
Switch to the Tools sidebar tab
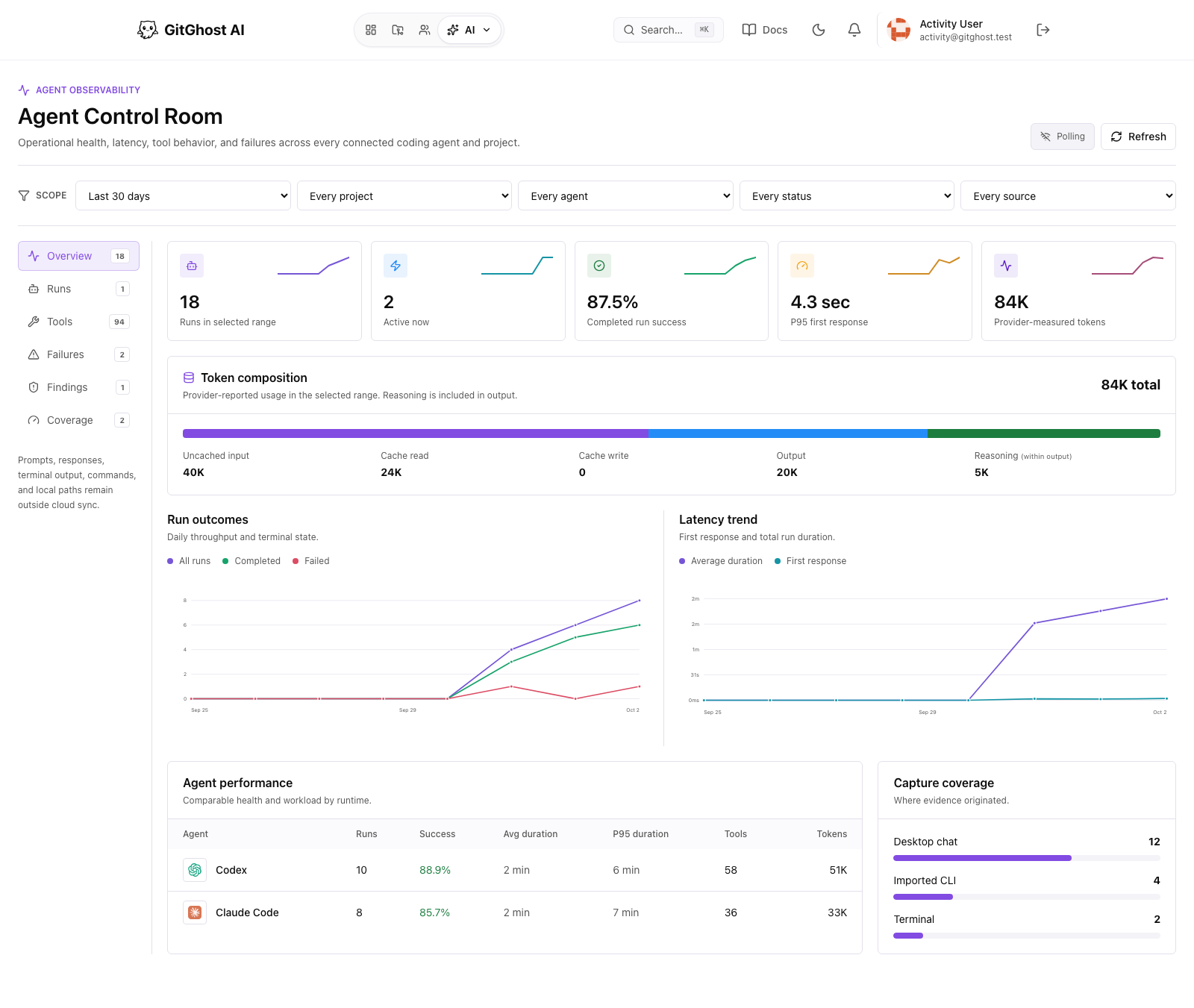78,322
